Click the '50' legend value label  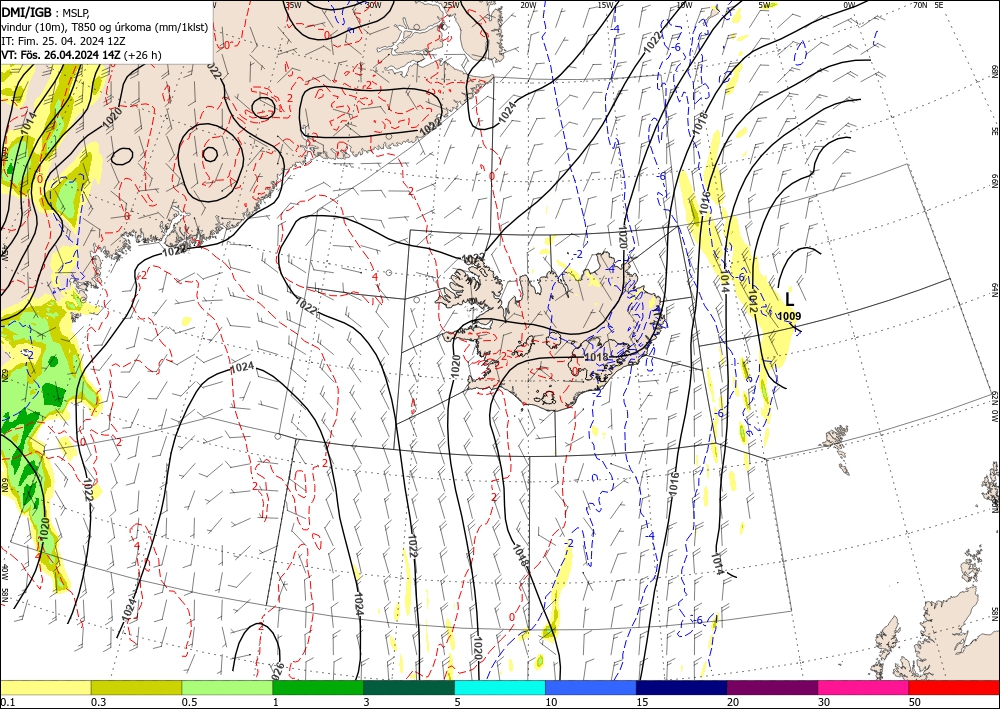(915, 702)
